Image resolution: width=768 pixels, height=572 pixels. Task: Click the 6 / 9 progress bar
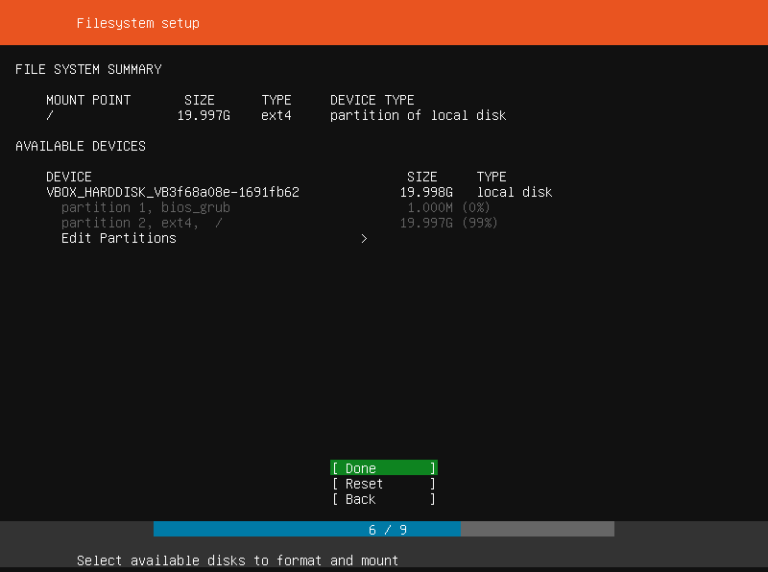[384, 529]
